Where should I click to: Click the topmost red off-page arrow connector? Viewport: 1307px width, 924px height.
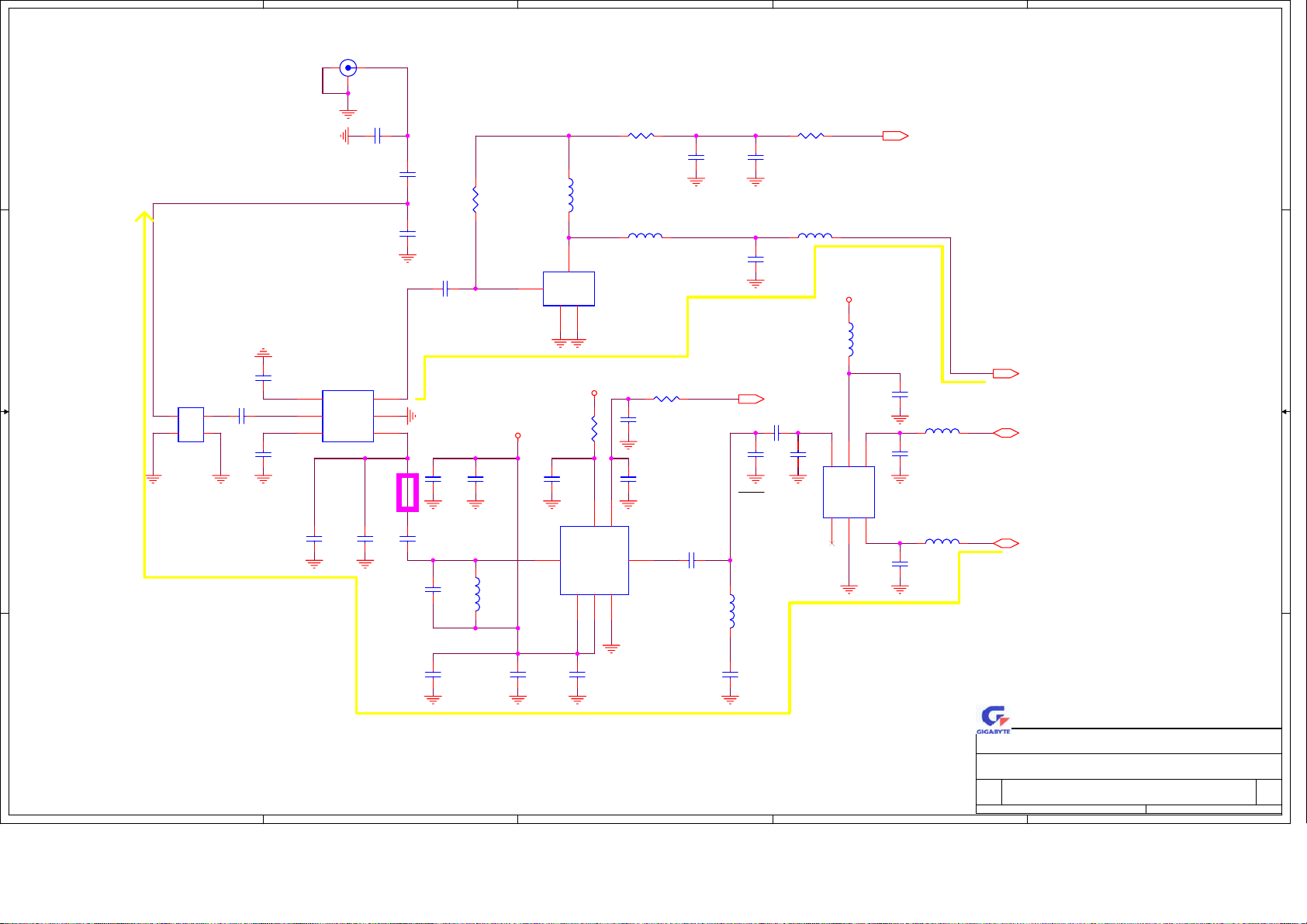pos(895,136)
